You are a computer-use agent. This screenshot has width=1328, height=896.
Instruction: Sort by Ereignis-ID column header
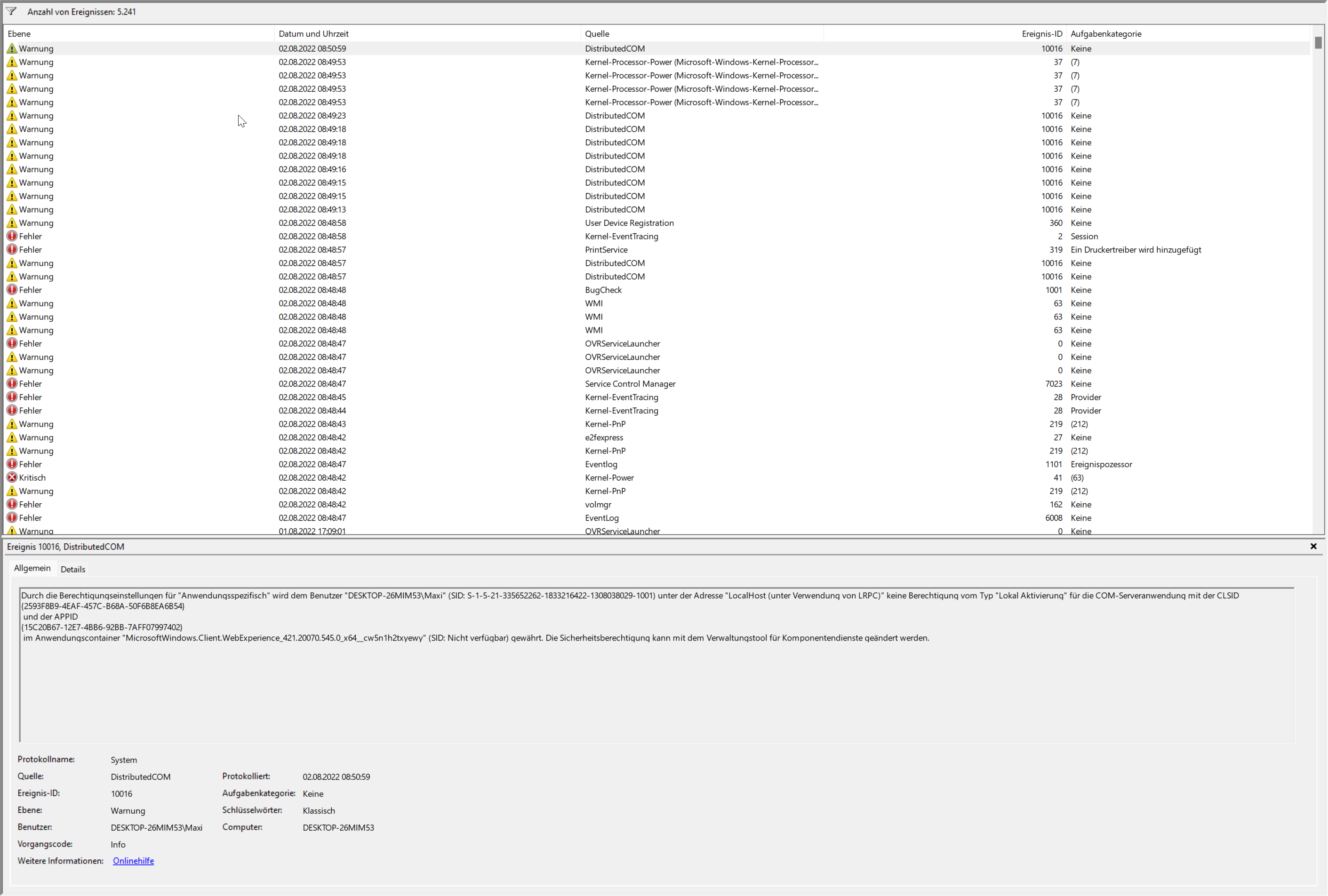coord(1041,34)
